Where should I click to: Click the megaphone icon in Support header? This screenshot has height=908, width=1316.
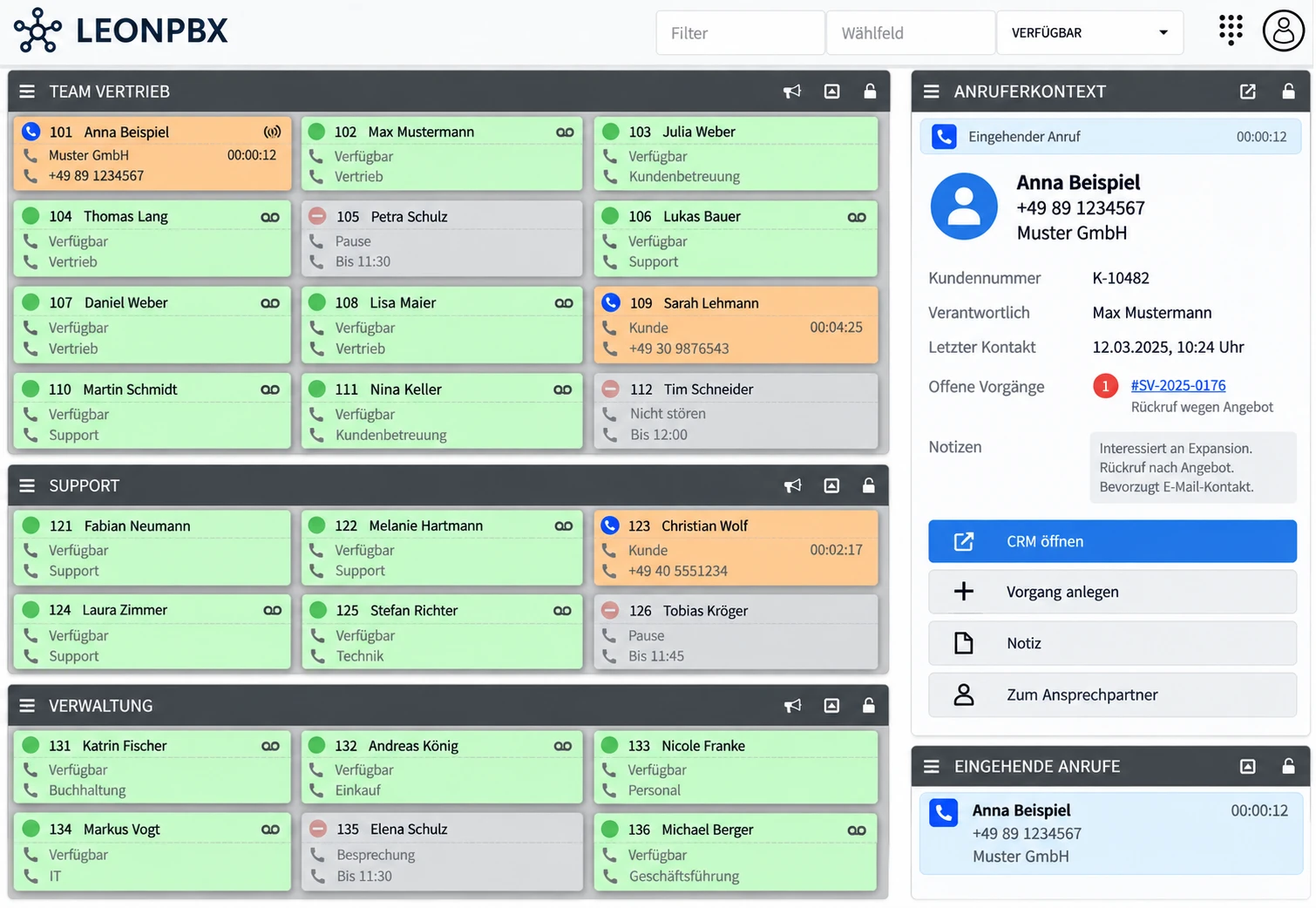coord(791,485)
